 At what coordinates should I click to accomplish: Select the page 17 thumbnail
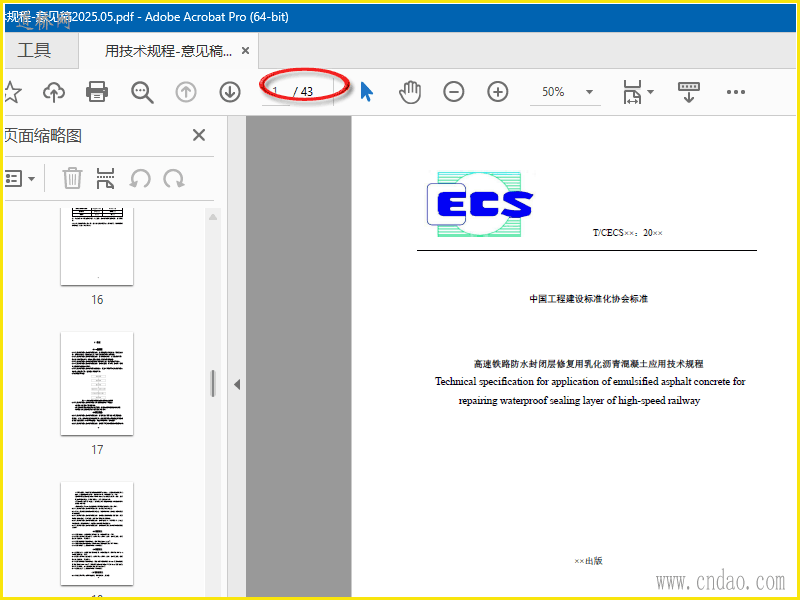[97, 384]
